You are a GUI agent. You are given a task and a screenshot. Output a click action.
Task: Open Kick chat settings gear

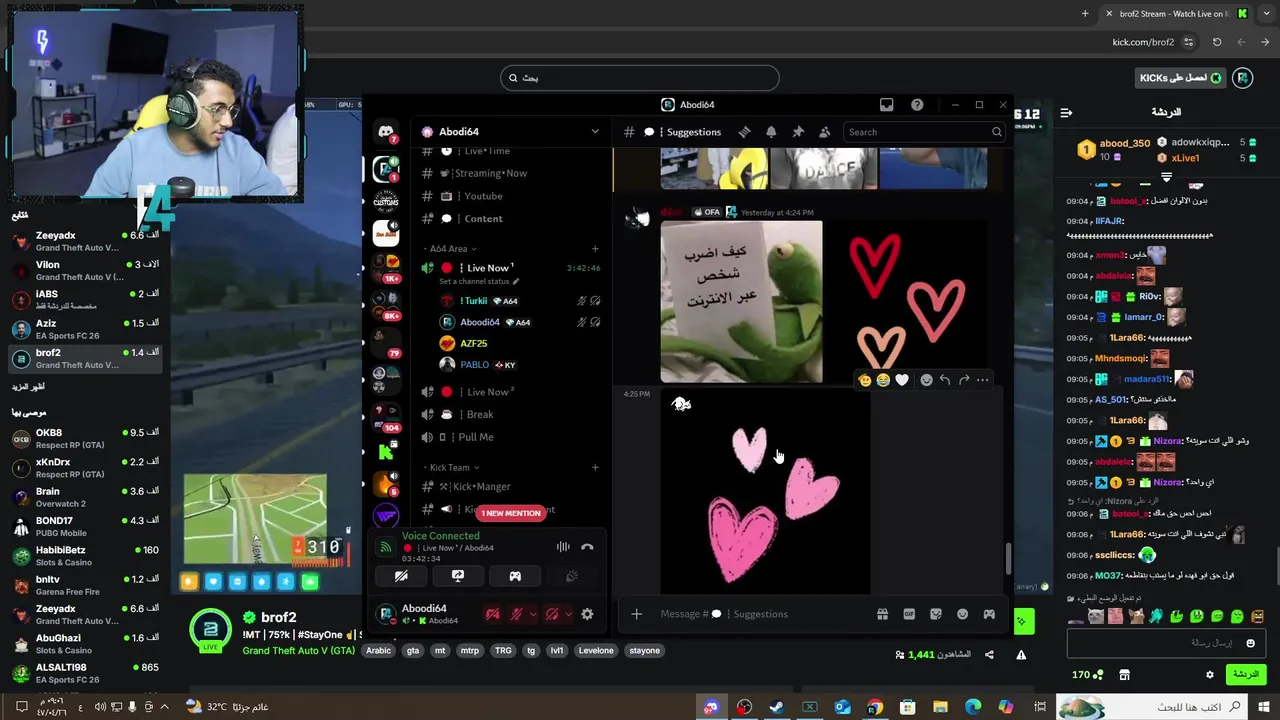point(1210,675)
